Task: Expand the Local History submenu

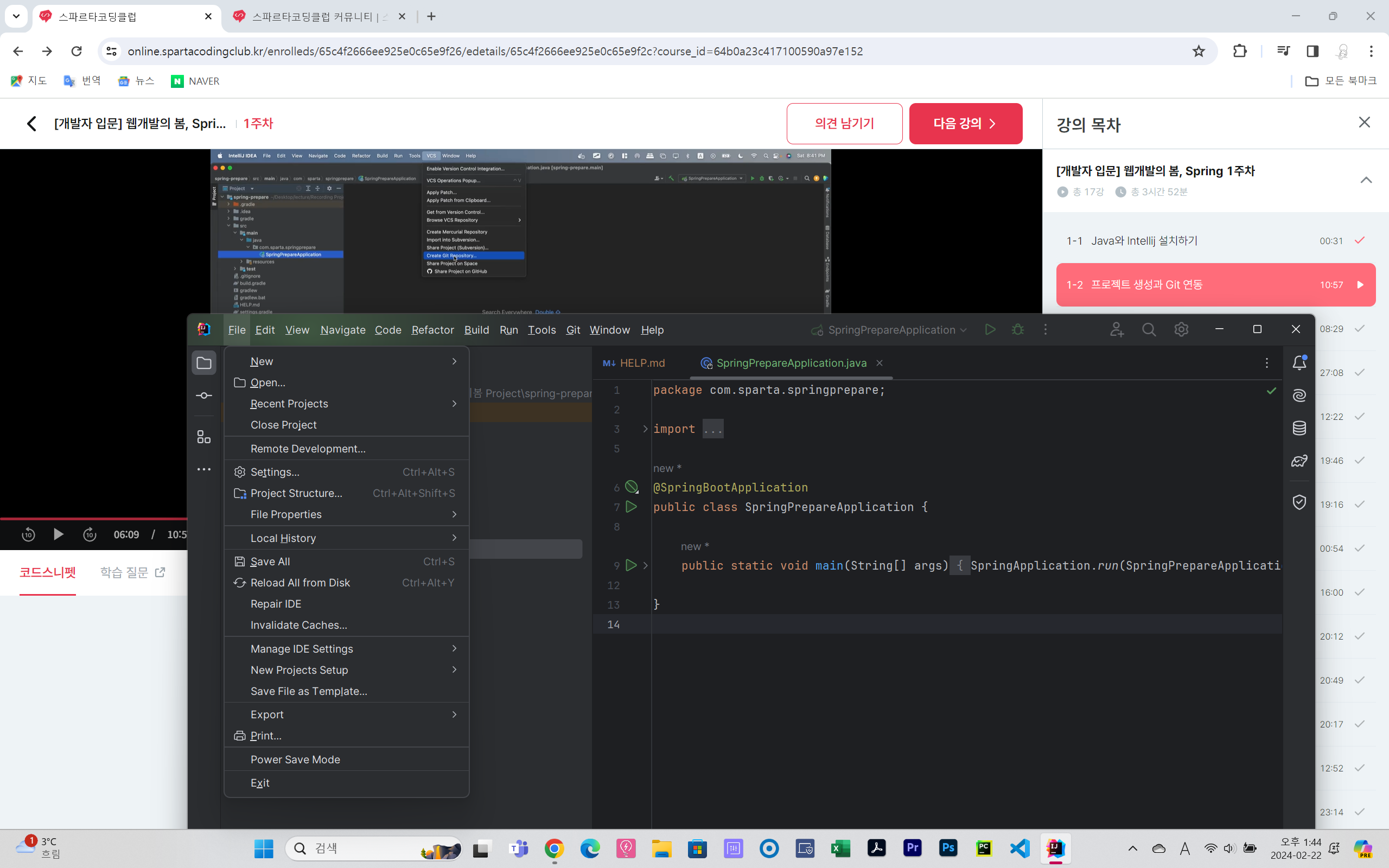Action: (347, 538)
